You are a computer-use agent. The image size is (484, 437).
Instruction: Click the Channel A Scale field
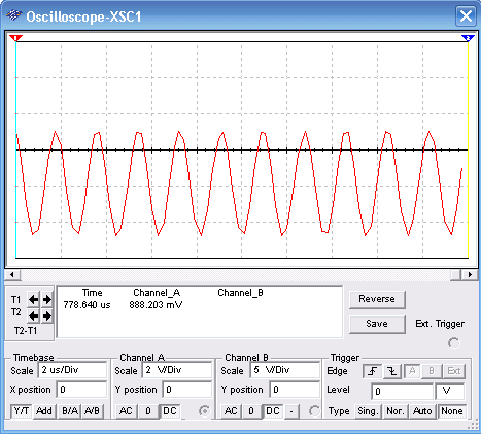tap(178, 370)
